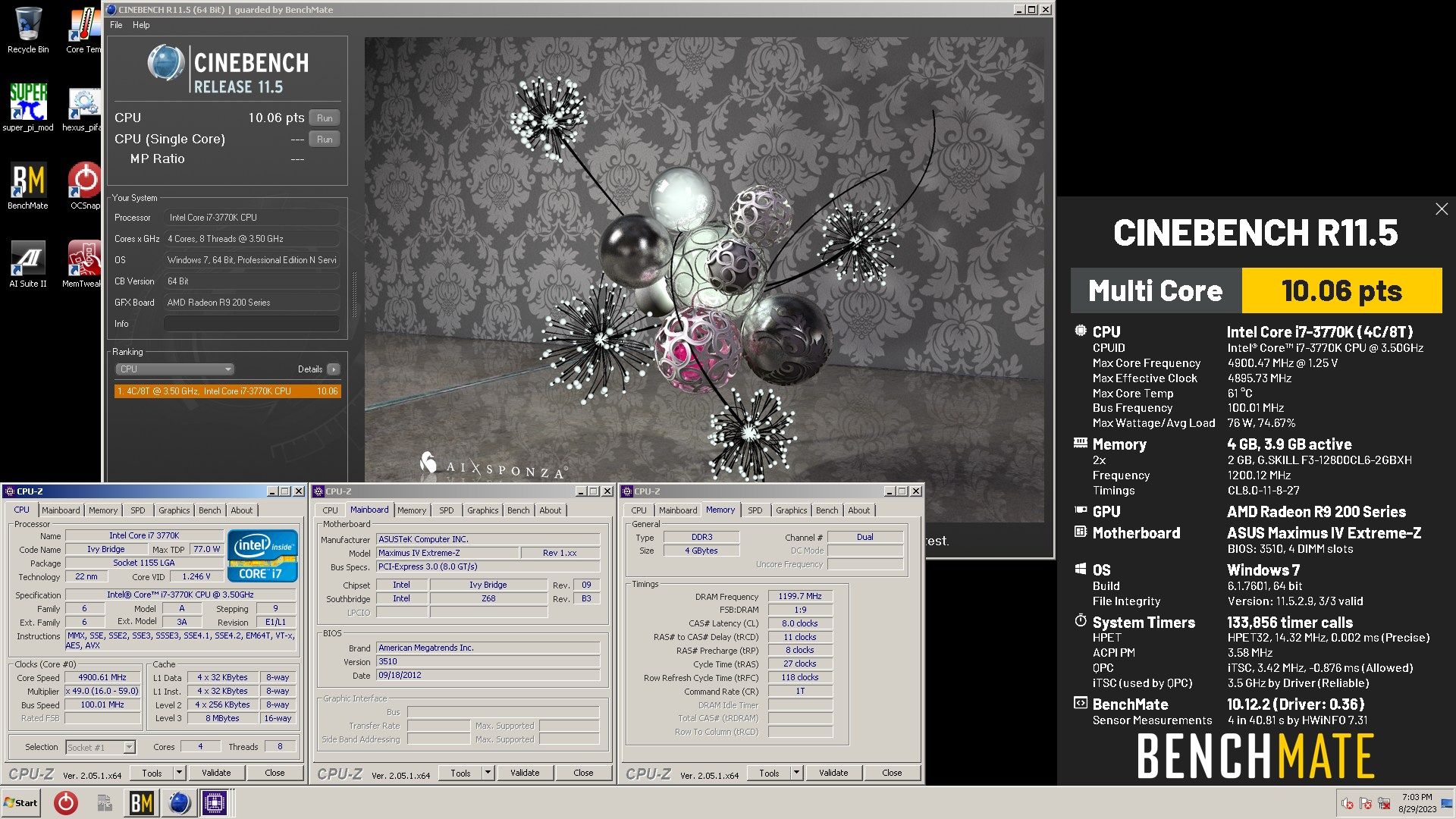Click Validate in the Mainboard CPU-Z window
Screen dimensions: 1456x819
point(525,773)
